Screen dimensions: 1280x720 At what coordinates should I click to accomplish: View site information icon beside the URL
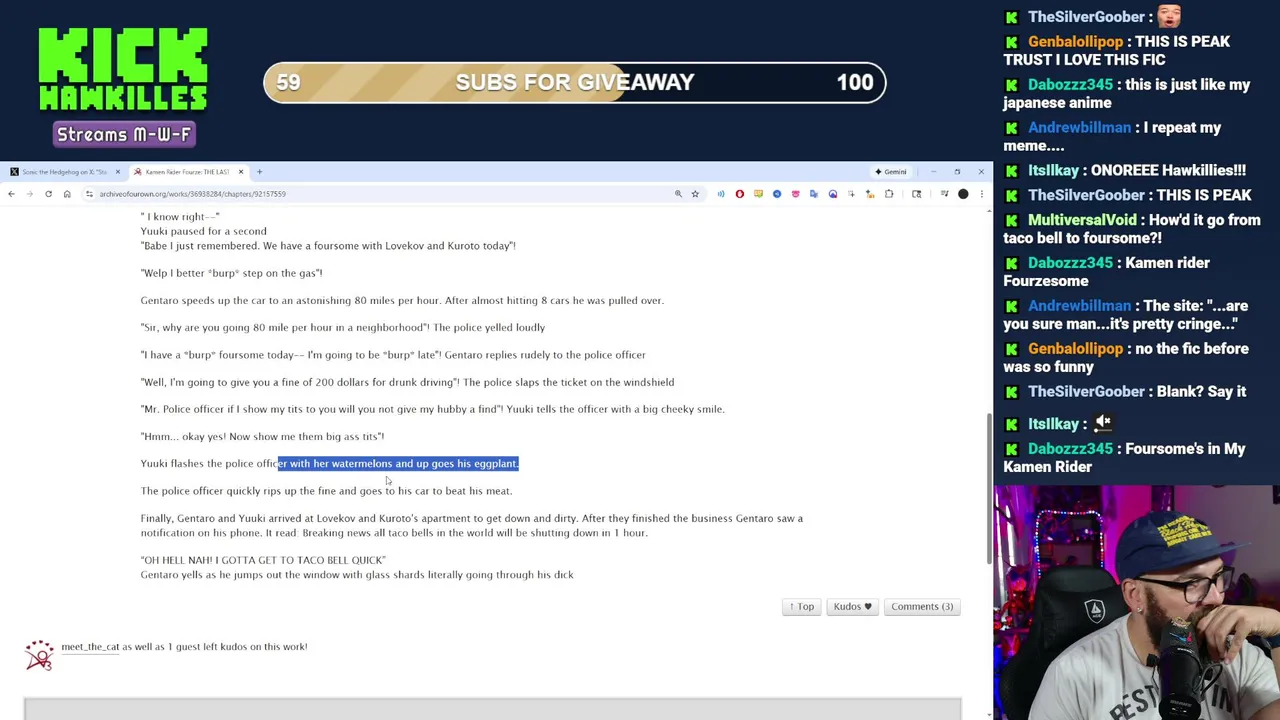(x=89, y=194)
